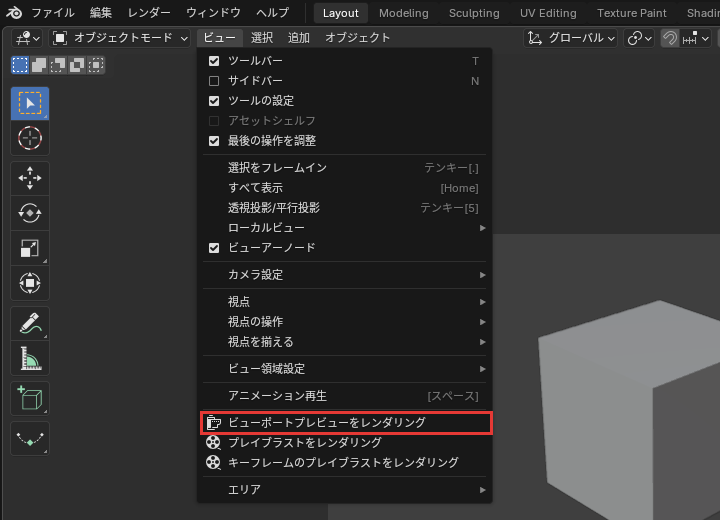Toggle the アセットシェルフ checkbox
The image size is (720, 520).
pyautogui.click(x=214, y=121)
